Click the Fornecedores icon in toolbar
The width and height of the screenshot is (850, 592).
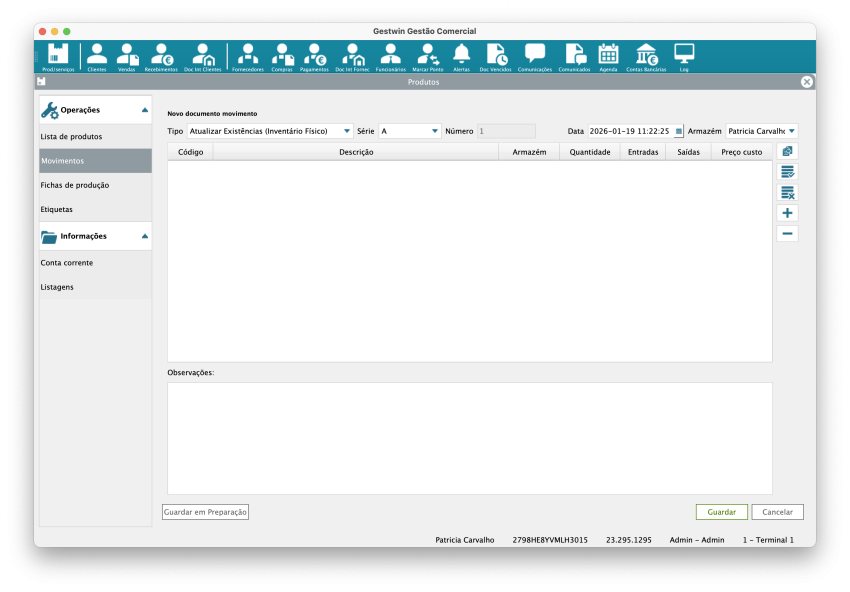coord(247,56)
